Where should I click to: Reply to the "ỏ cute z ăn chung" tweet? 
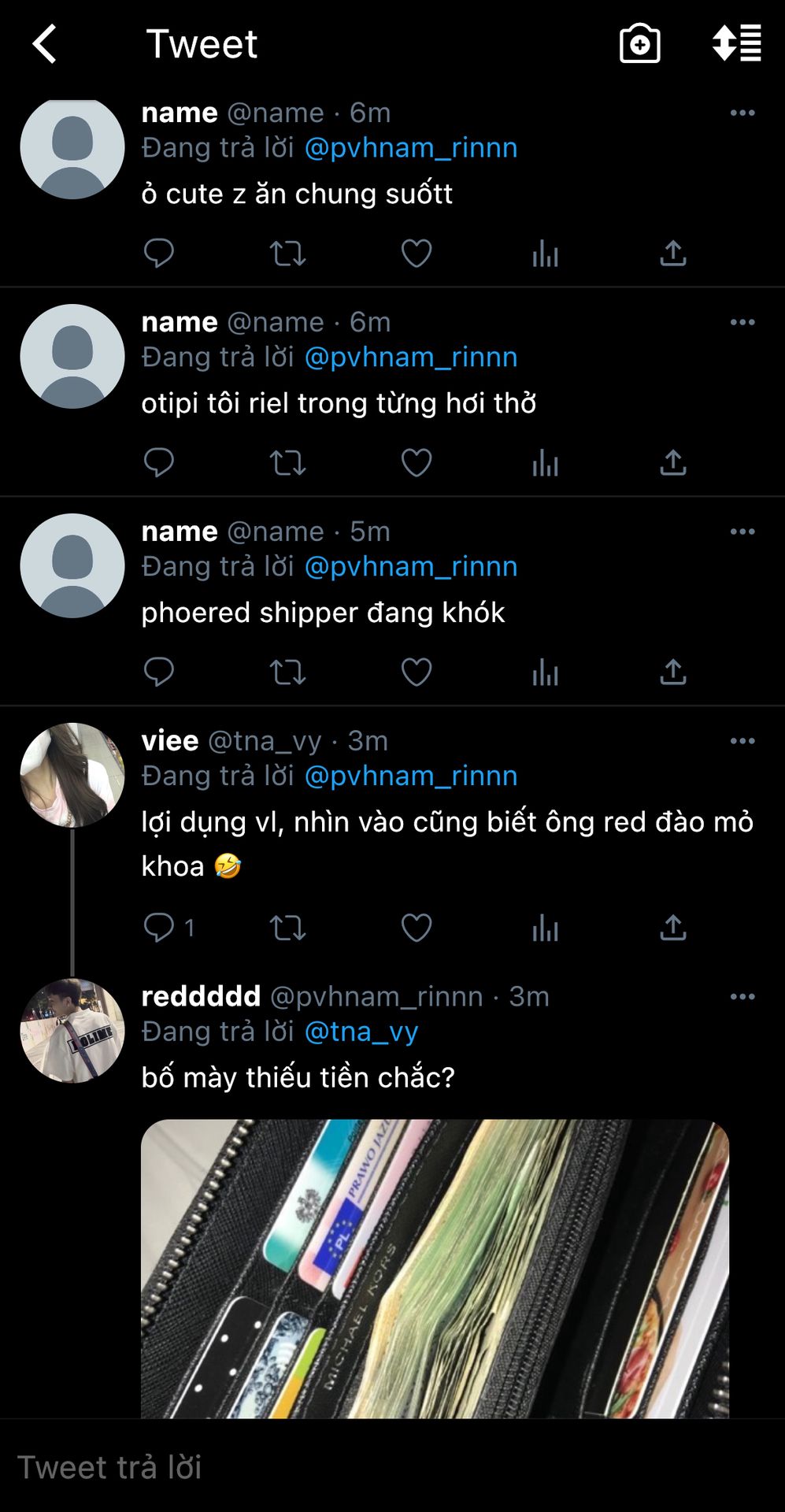click(x=159, y=254)
